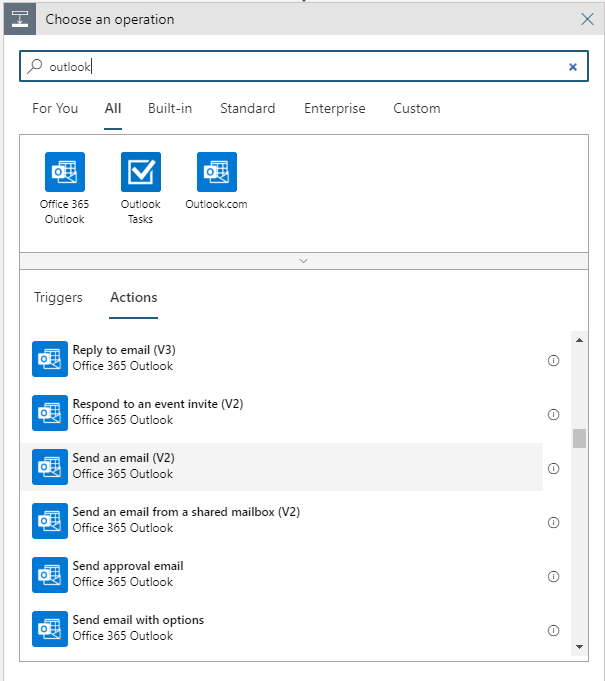Select the Outlook Tasks connector icon
Viewport: 605px width, 681px height.
click(141, 172)
